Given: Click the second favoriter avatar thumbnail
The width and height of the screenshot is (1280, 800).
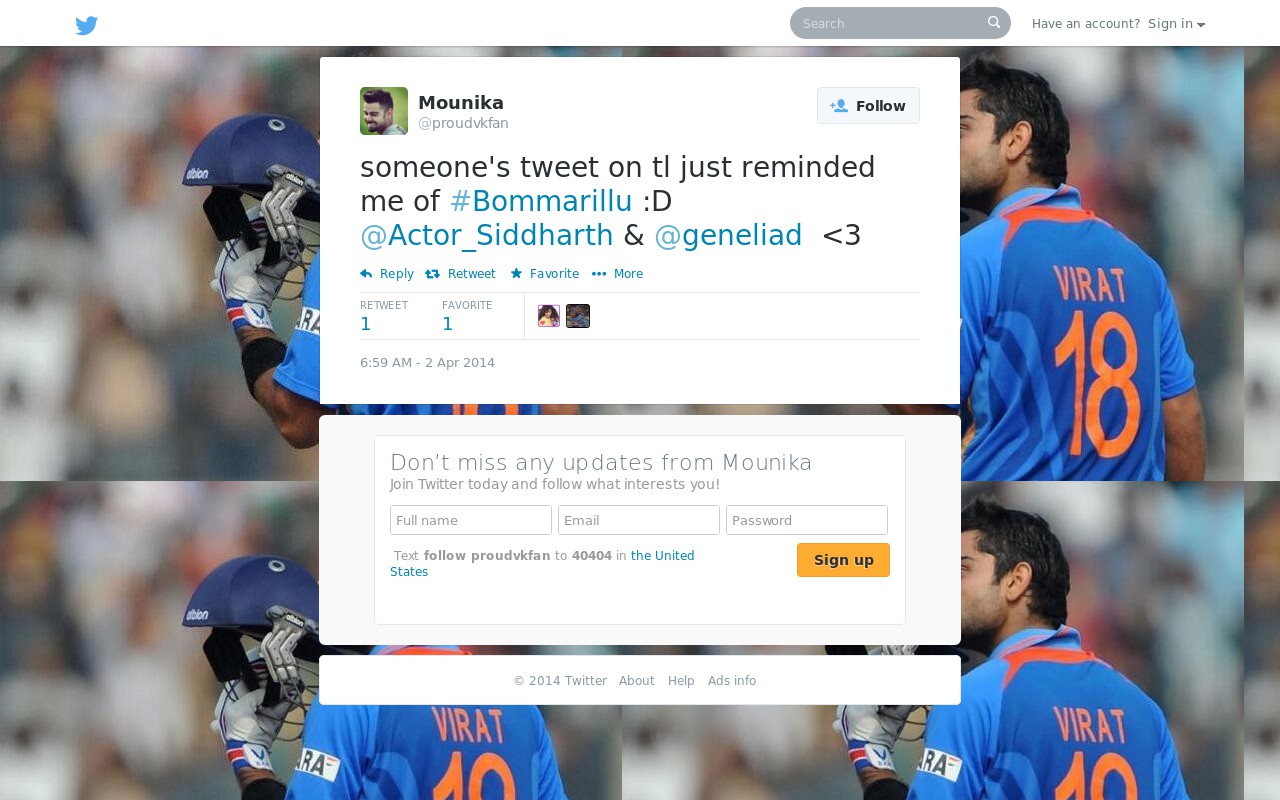Looking at the screenshot, I should coord(578,316).
